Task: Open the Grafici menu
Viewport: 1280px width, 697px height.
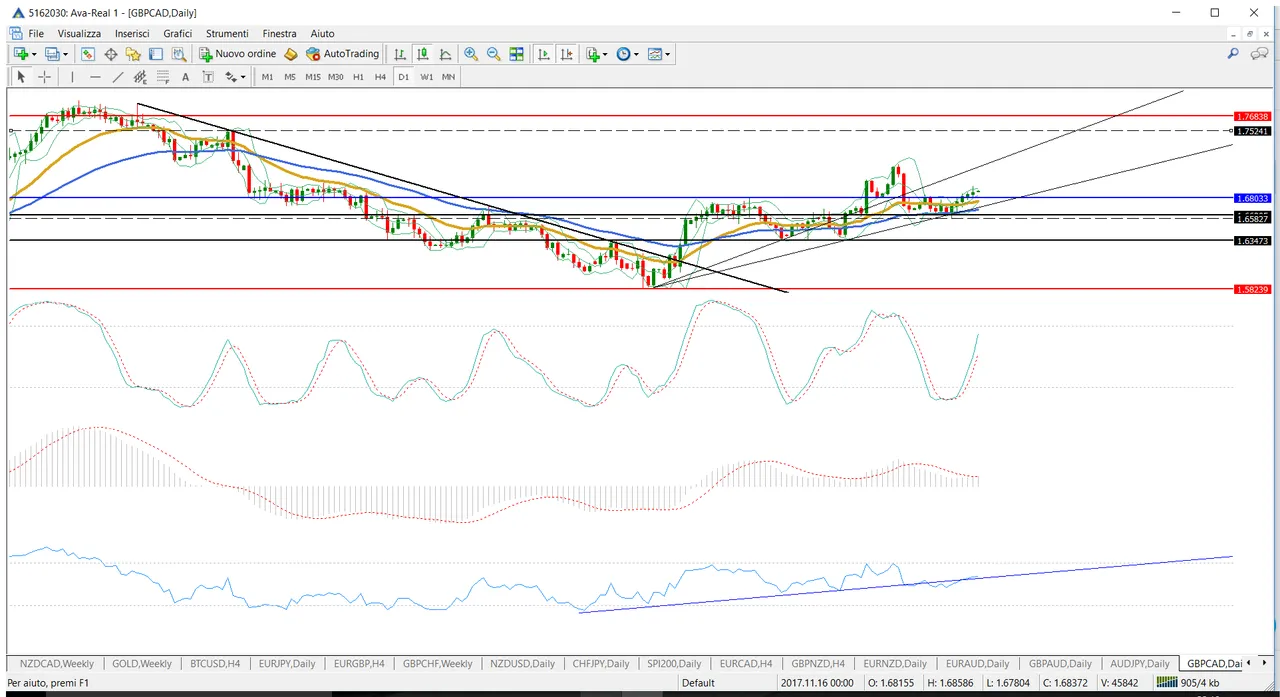Action: point(178,33)
